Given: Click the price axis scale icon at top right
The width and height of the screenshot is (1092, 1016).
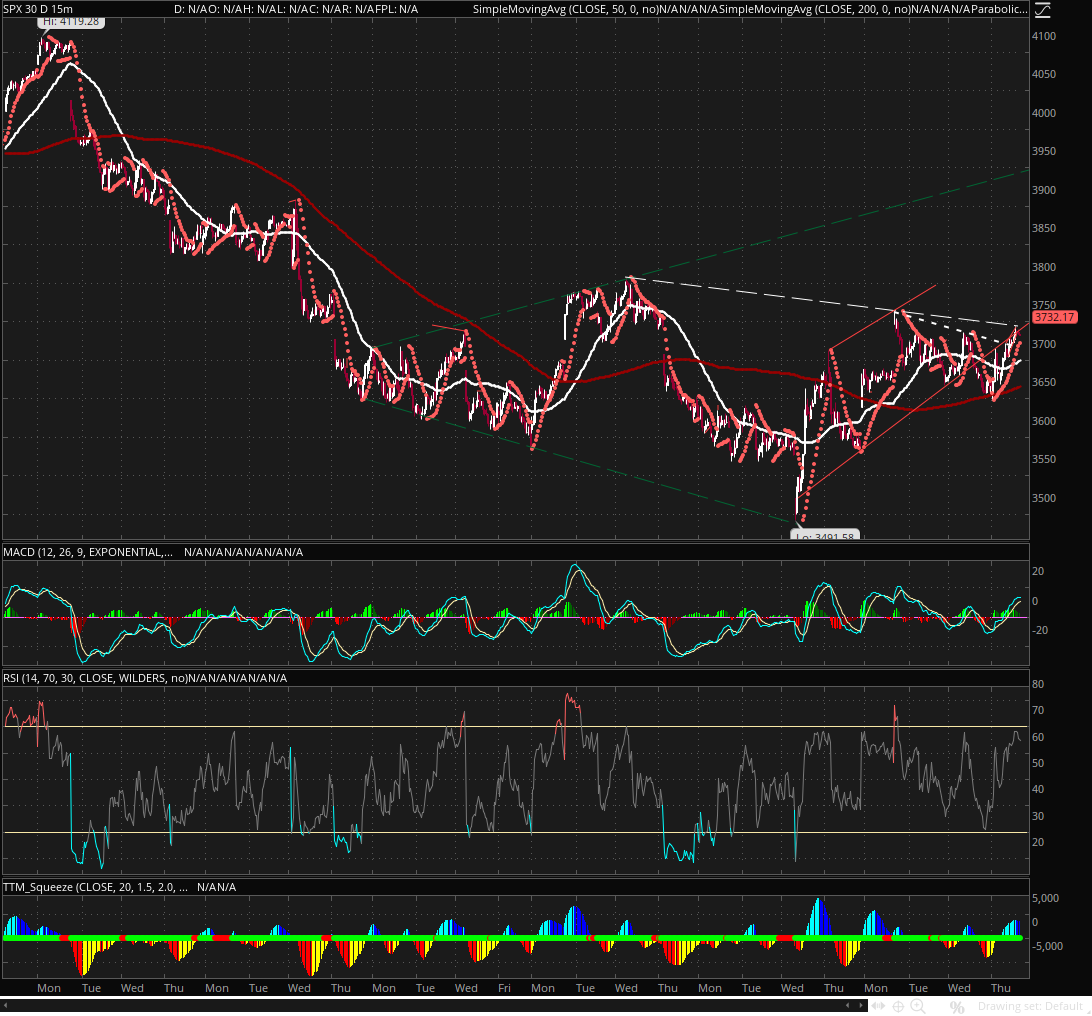Looking at the screenshot, I should [x=1042, y=10].
